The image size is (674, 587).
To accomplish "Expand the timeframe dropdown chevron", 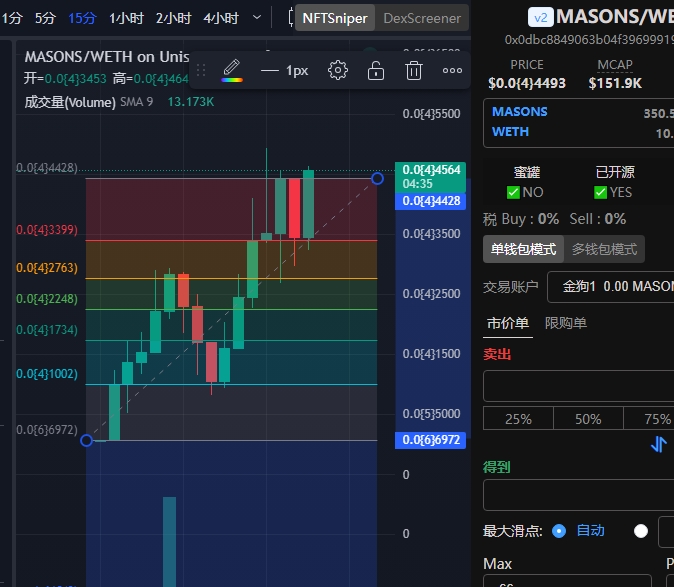I will coord(257,18).
